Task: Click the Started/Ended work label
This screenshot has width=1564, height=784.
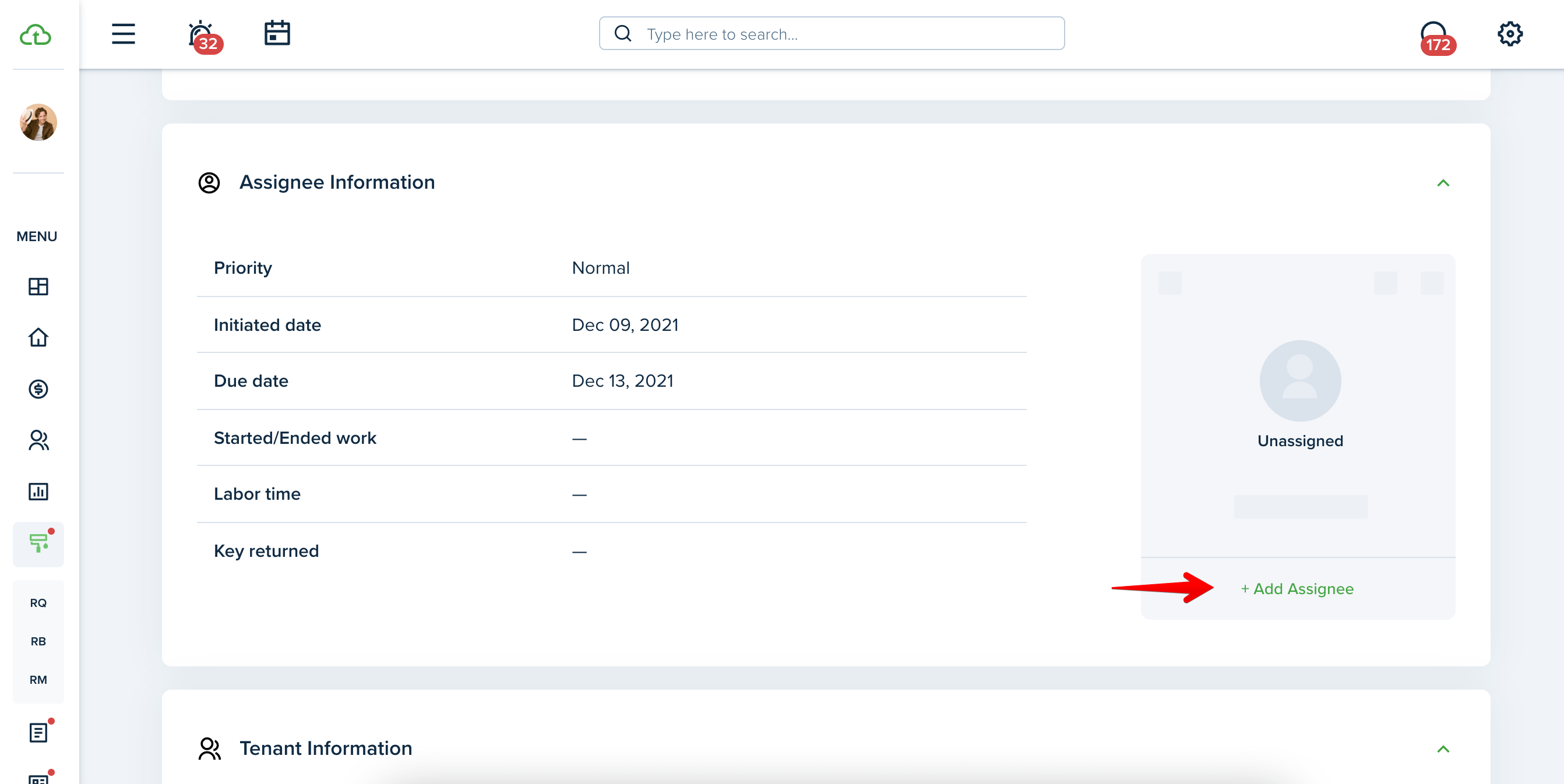Action: point(294,437)
